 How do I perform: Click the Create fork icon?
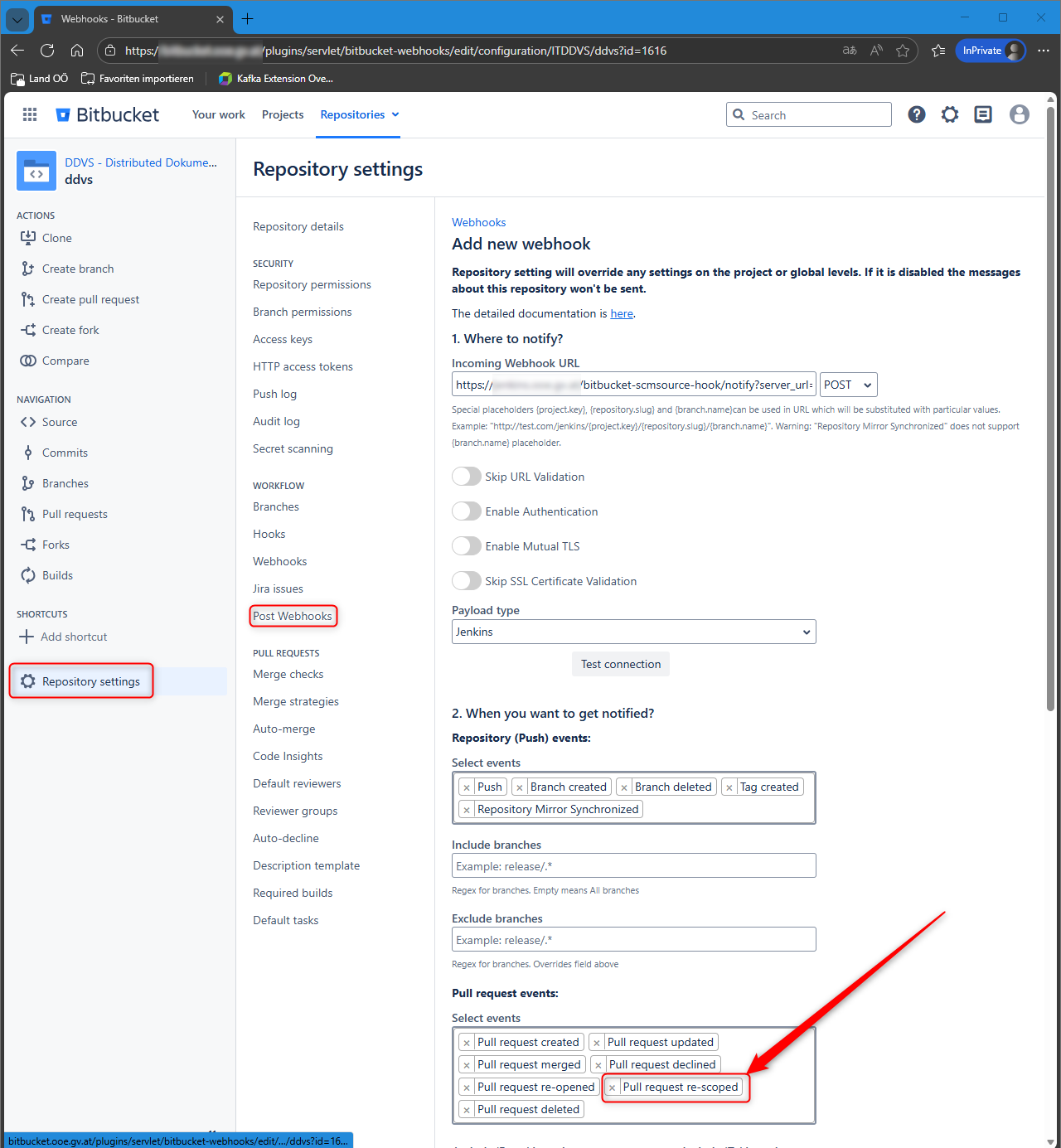28,330
